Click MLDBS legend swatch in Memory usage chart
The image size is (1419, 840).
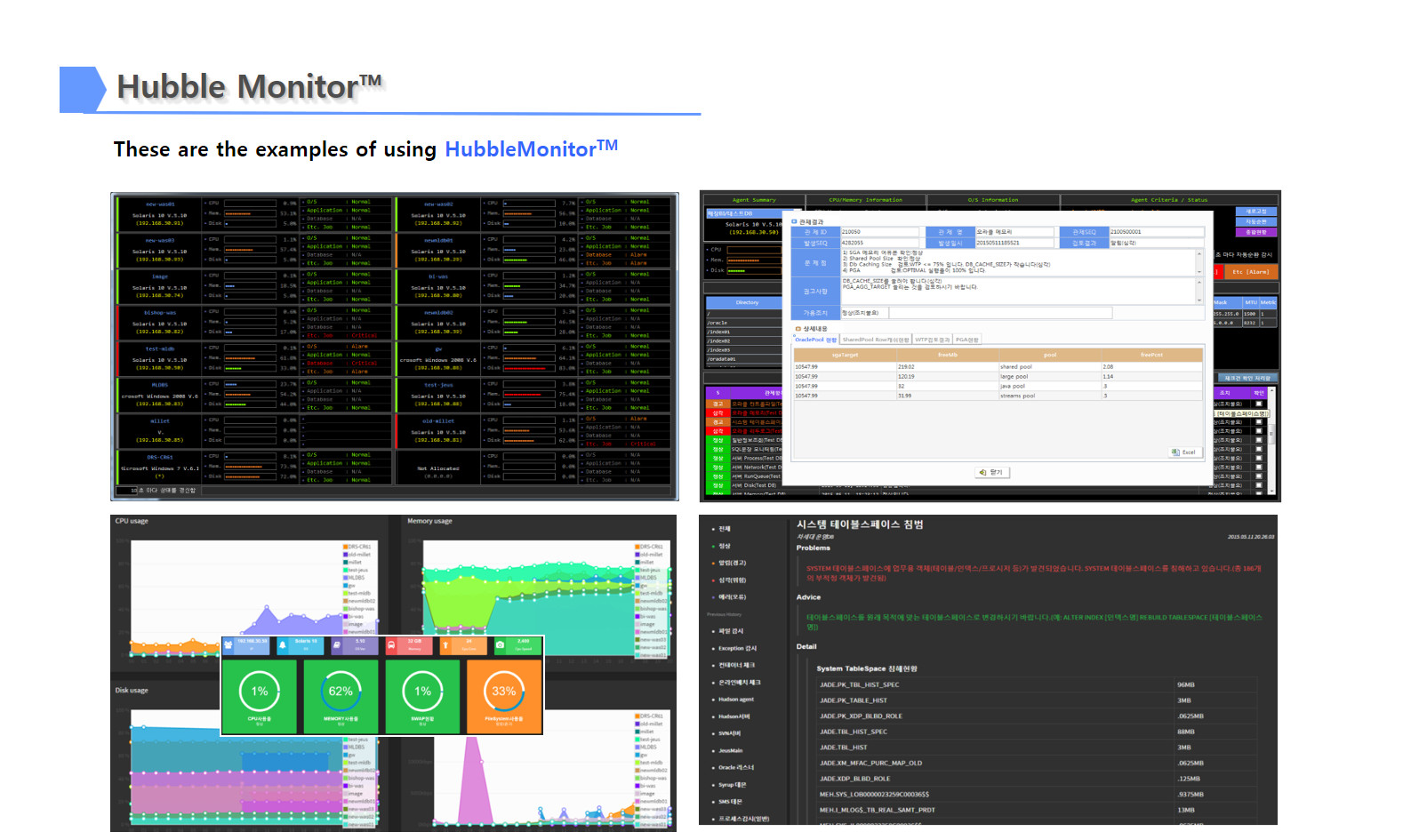(637, 578)
